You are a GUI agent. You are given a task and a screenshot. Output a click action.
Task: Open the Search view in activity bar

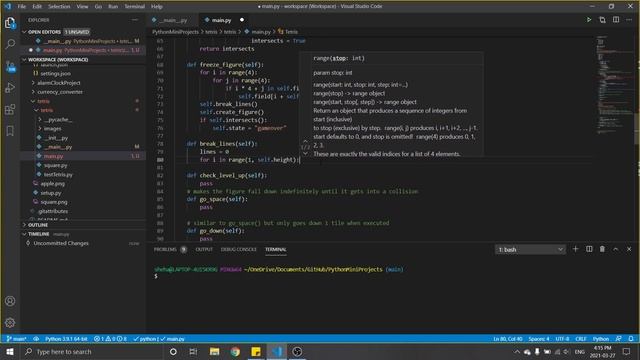point(10,44)
